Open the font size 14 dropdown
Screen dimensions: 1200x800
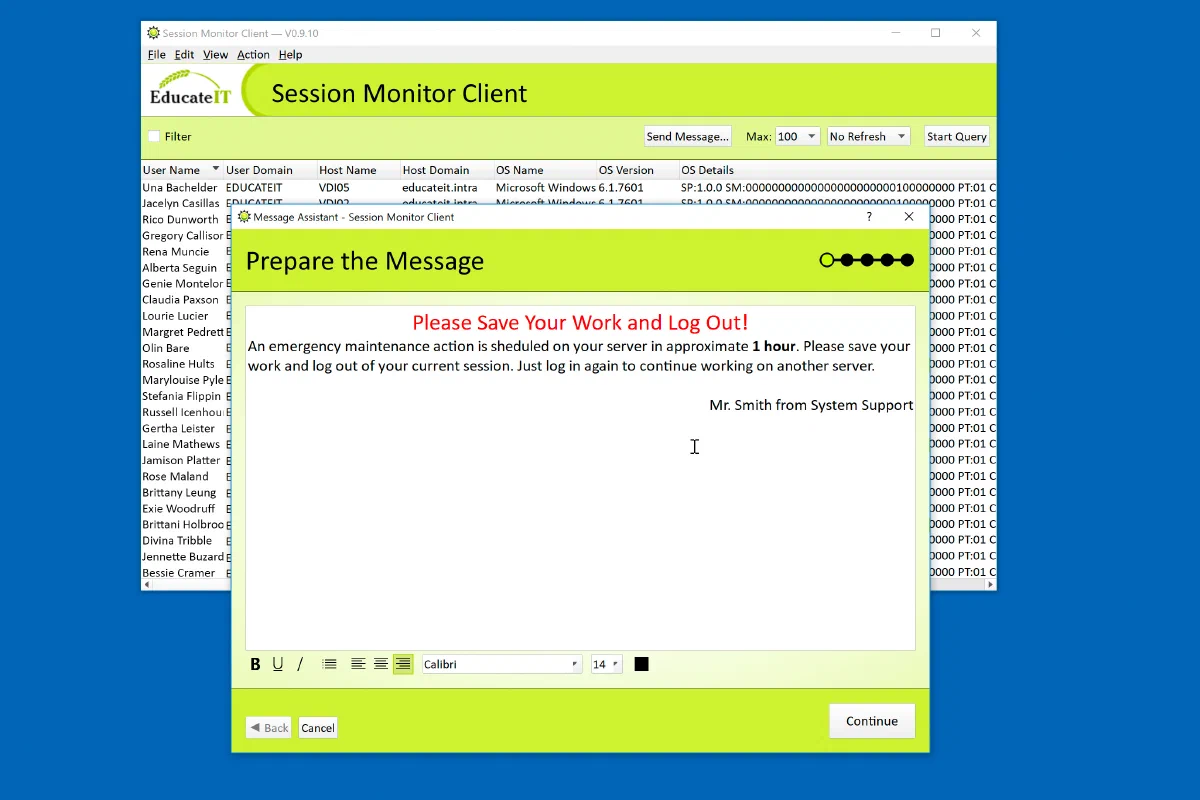pos(607,664)
